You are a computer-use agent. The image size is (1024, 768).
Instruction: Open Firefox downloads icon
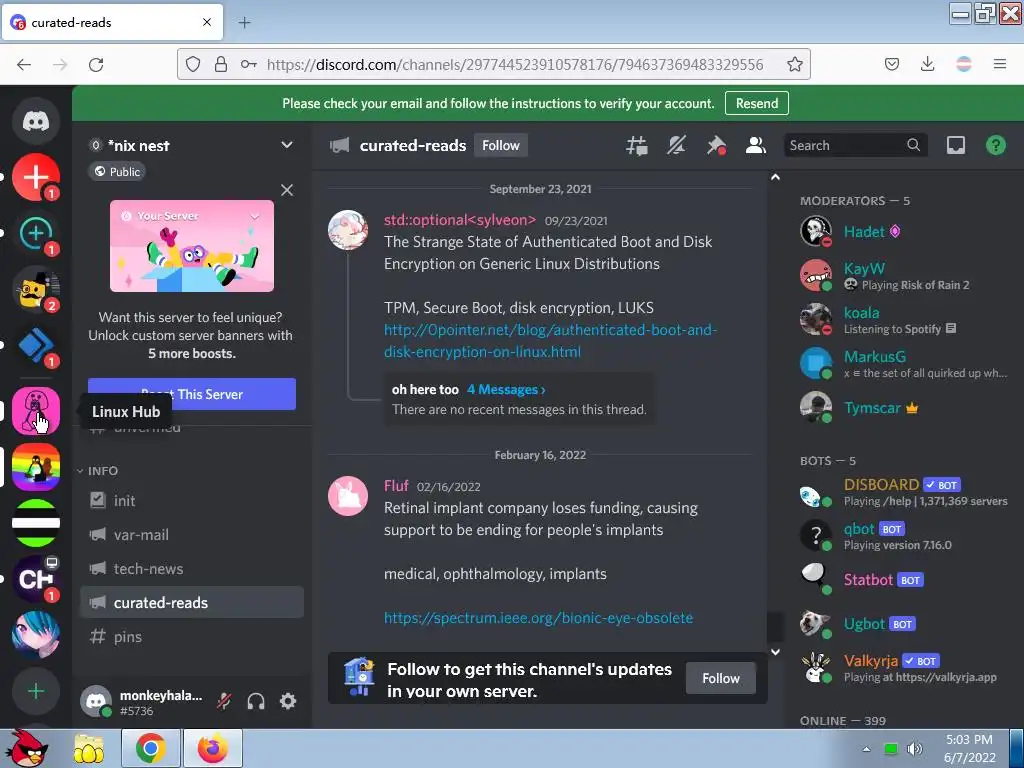point(927,64)
